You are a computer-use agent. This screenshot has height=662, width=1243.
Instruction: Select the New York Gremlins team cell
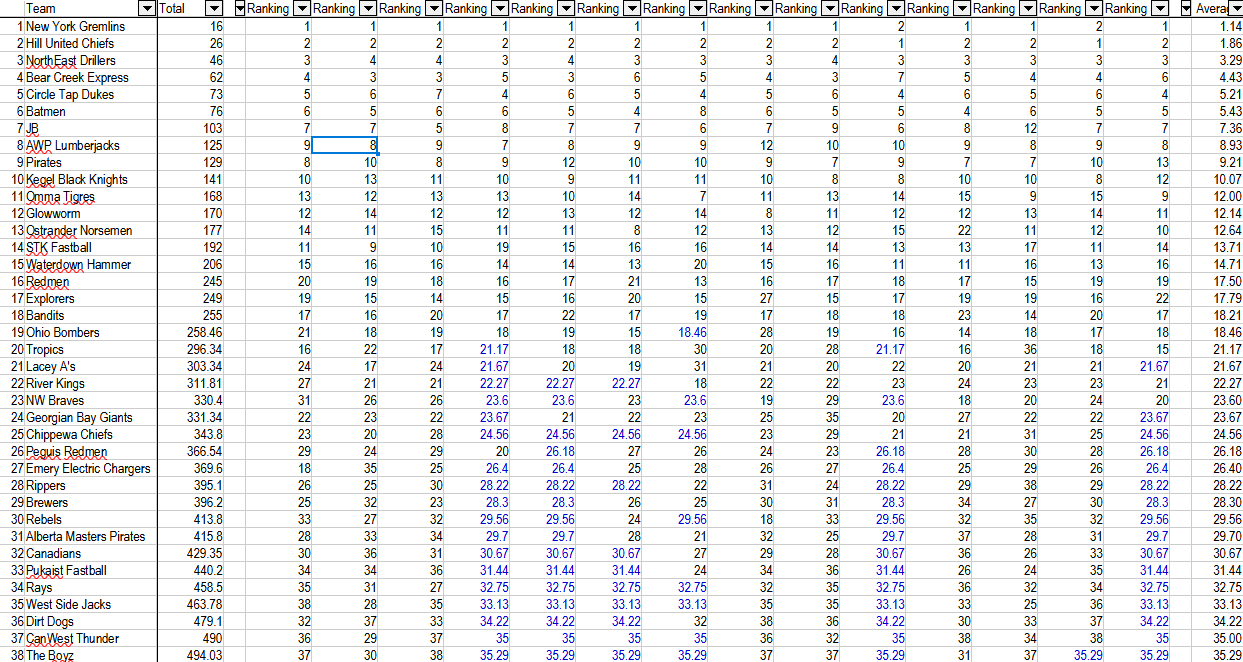[x=76, y=26]
